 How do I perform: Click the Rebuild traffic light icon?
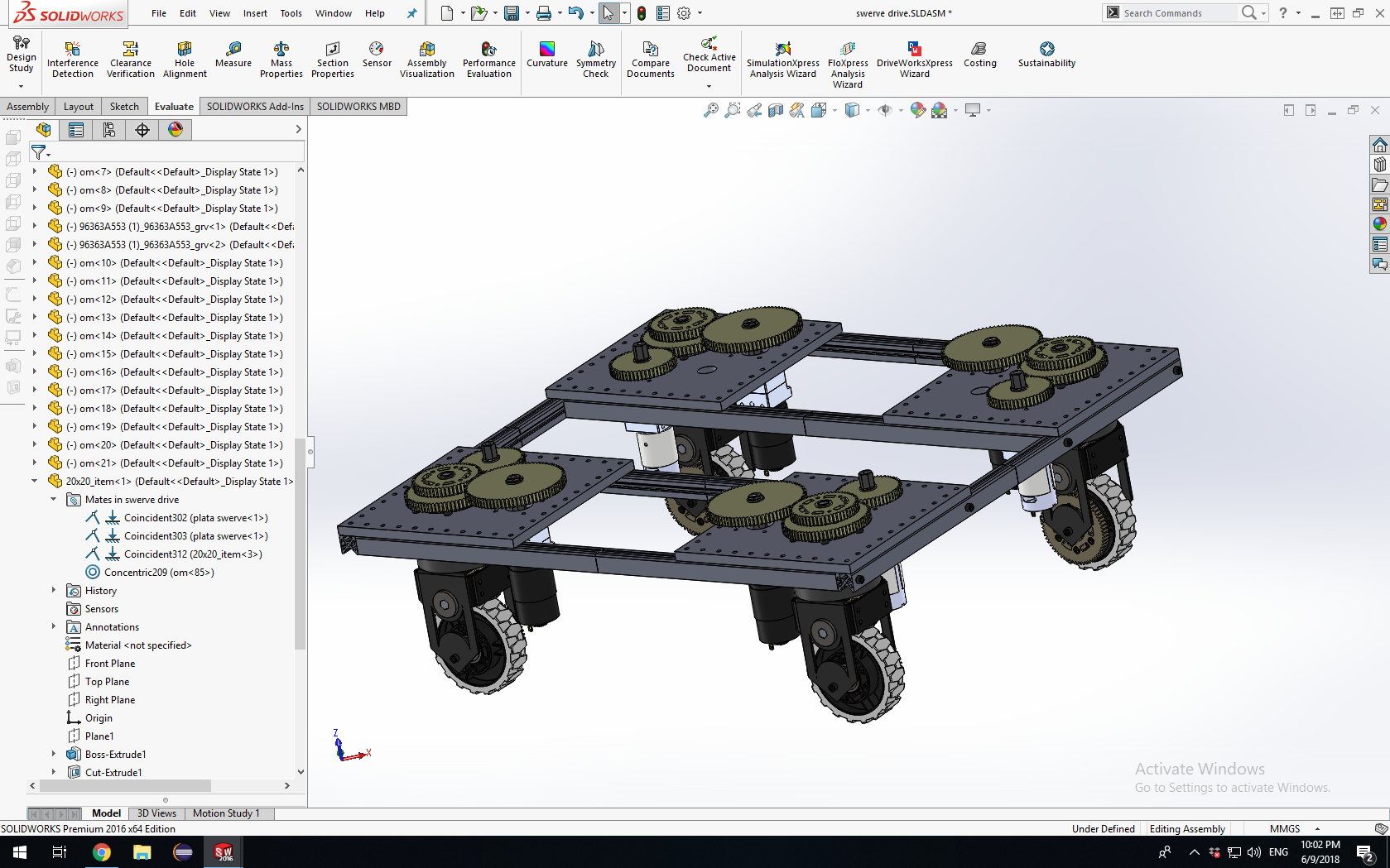tap(642, 13)
